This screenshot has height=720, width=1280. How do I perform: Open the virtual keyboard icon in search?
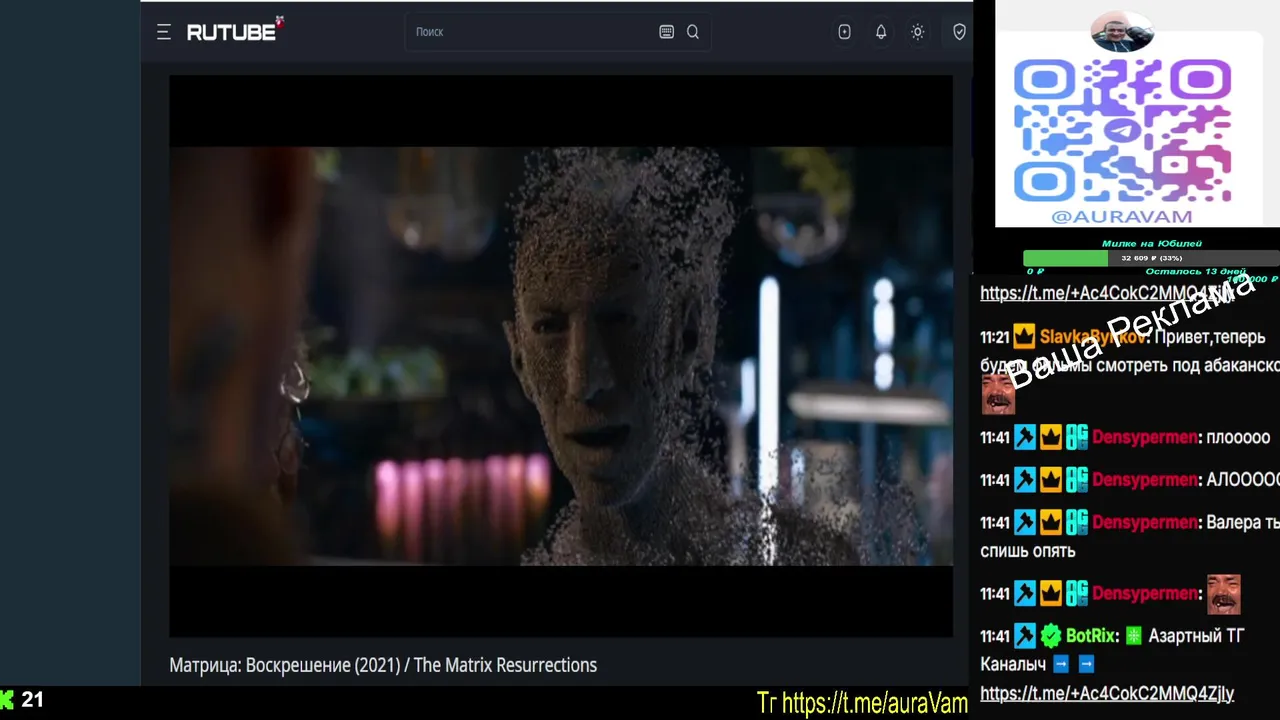coord(667,32)
